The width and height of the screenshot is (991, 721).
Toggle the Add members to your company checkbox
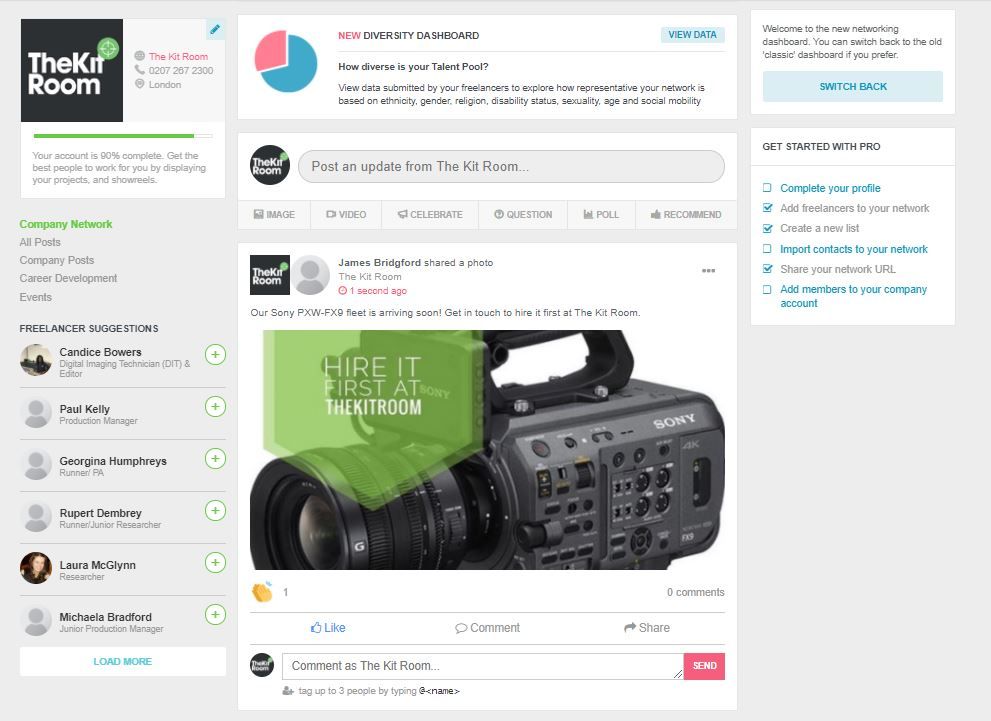tap(767, 289)
